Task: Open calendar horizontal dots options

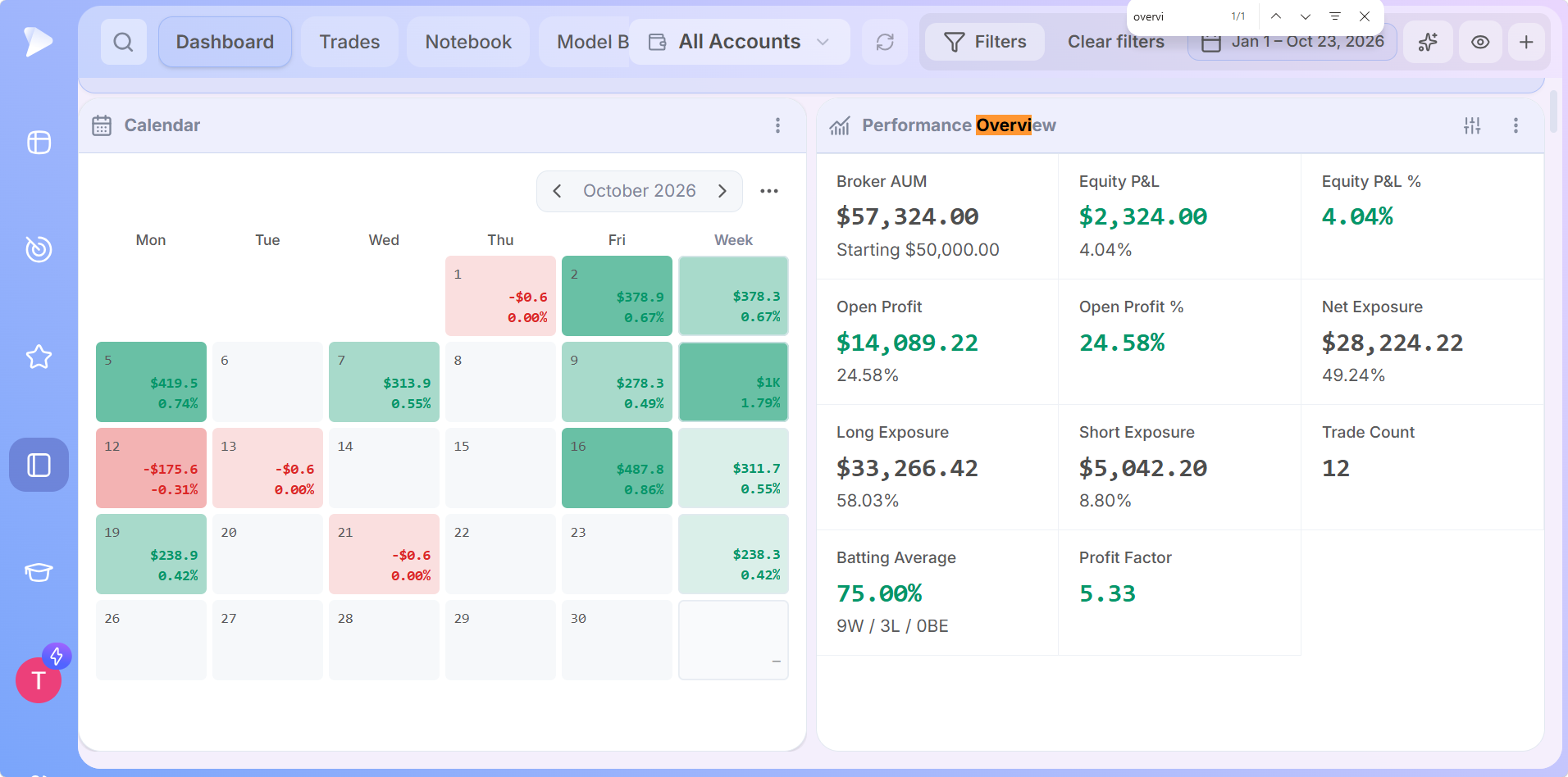Action: click(x=769, y=191)
